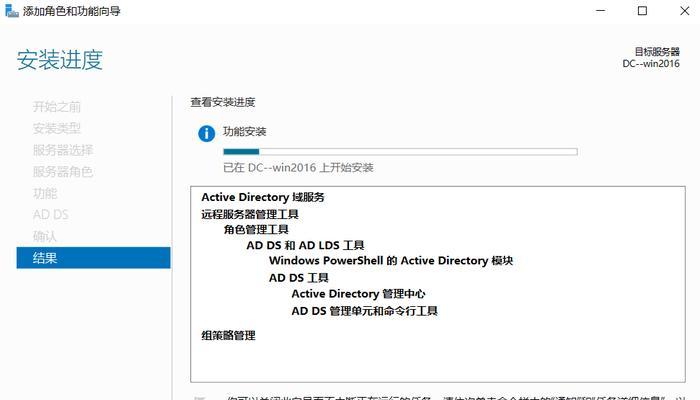Click the 已在 DC--win2016 上开始安装 message
The image size is (700, 400).
(298, 168)
